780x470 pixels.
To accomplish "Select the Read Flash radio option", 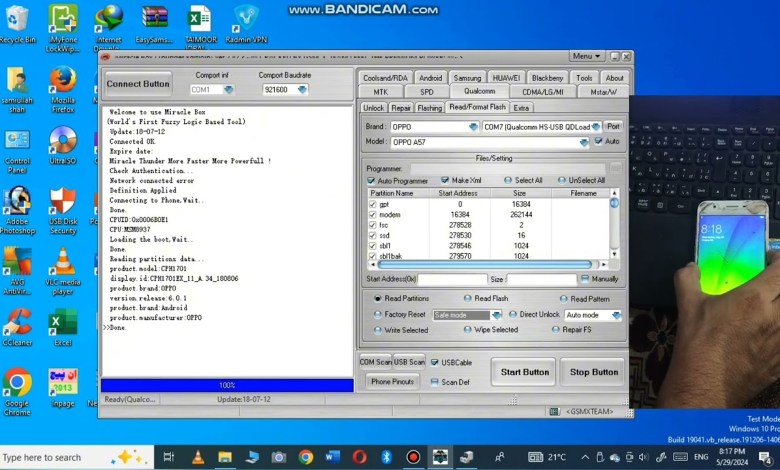I will [468, 298].
